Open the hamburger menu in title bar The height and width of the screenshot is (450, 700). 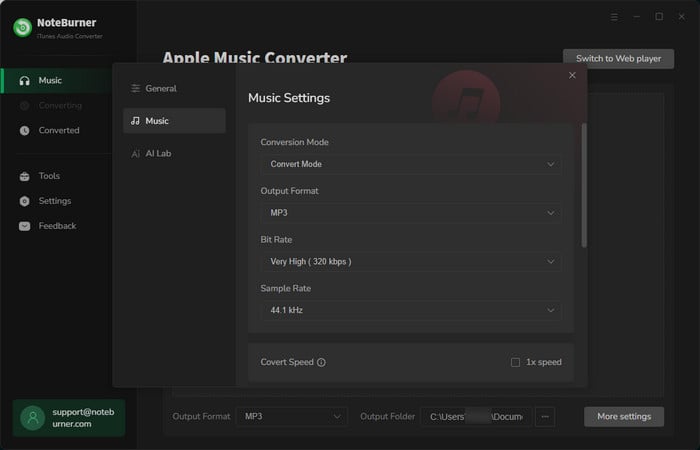614,17
